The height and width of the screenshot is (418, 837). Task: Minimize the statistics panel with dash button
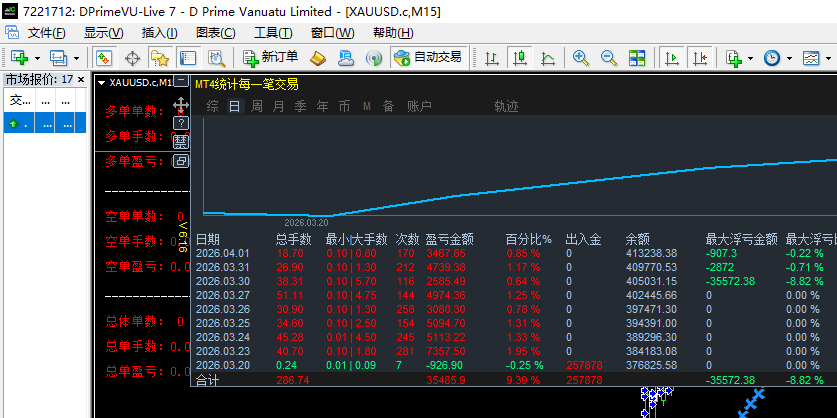pyautogui.click(x=182, y=80)
